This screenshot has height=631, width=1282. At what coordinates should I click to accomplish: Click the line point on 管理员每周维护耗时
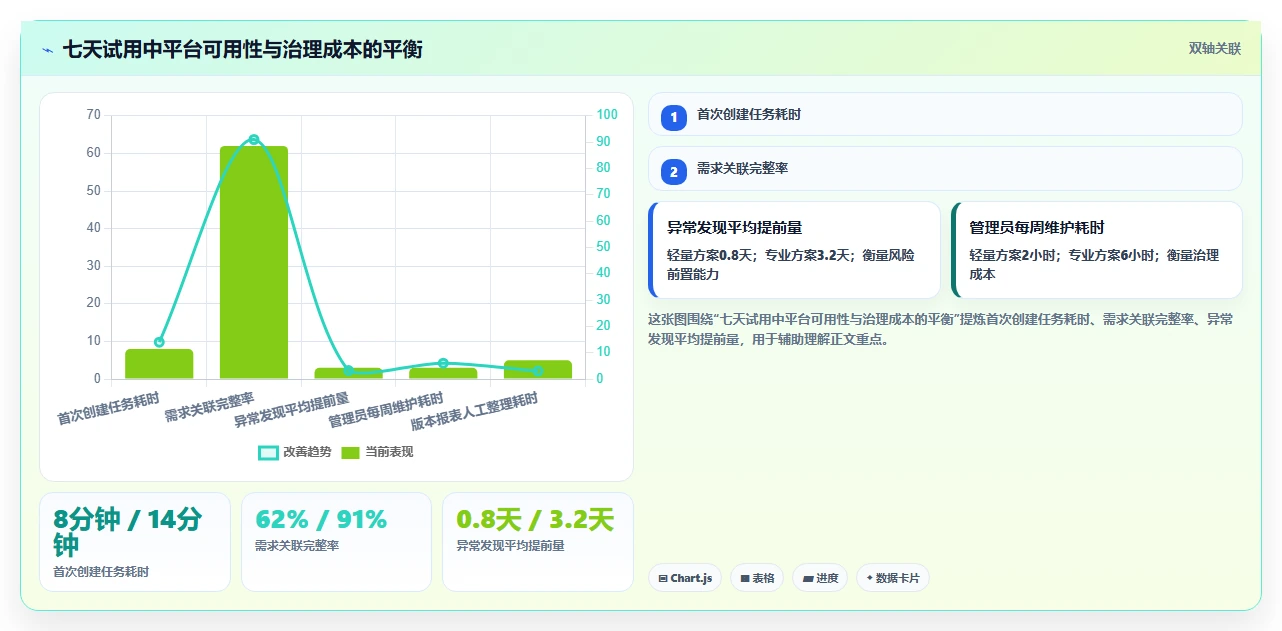pos(443,363)
